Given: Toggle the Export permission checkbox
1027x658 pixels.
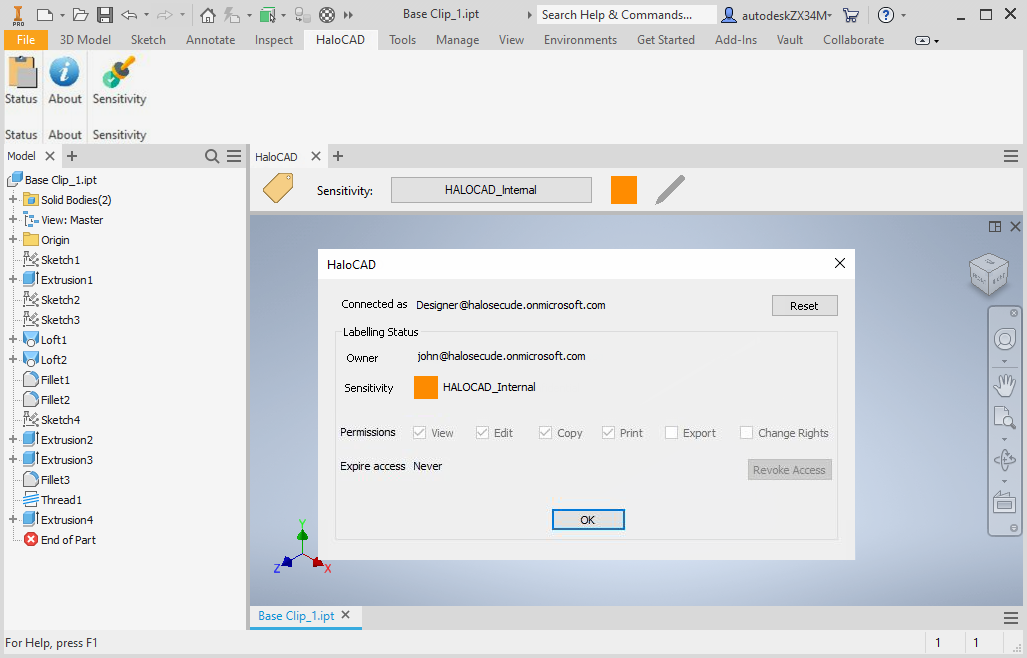Looking at the screenshot, I should click(x=673, y=432).
